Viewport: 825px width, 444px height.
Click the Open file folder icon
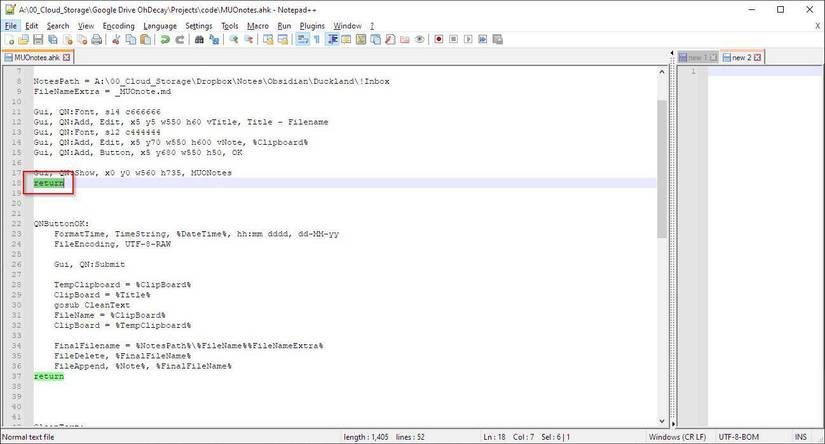click(23, 39)
